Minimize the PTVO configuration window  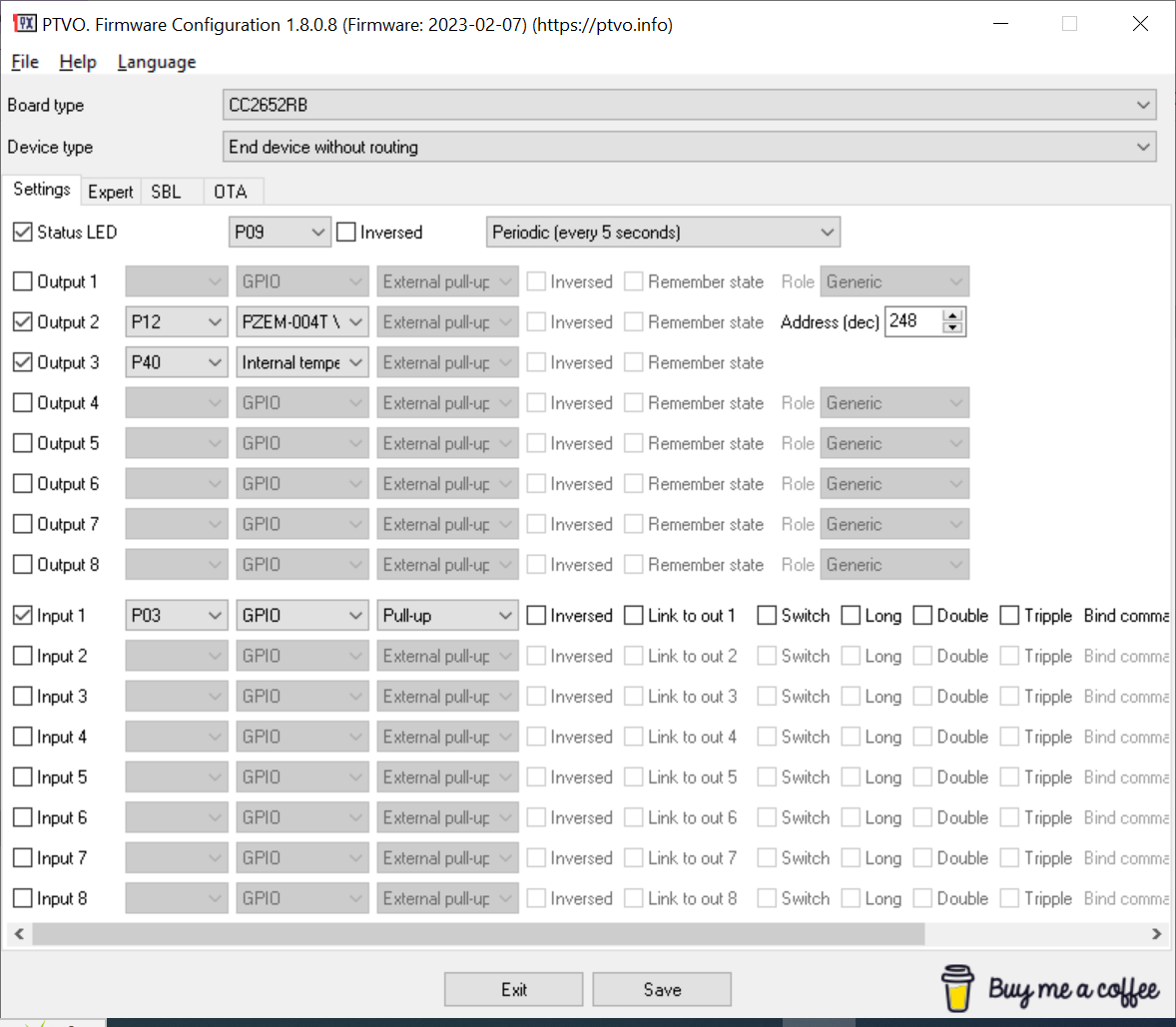[1000, 24]
